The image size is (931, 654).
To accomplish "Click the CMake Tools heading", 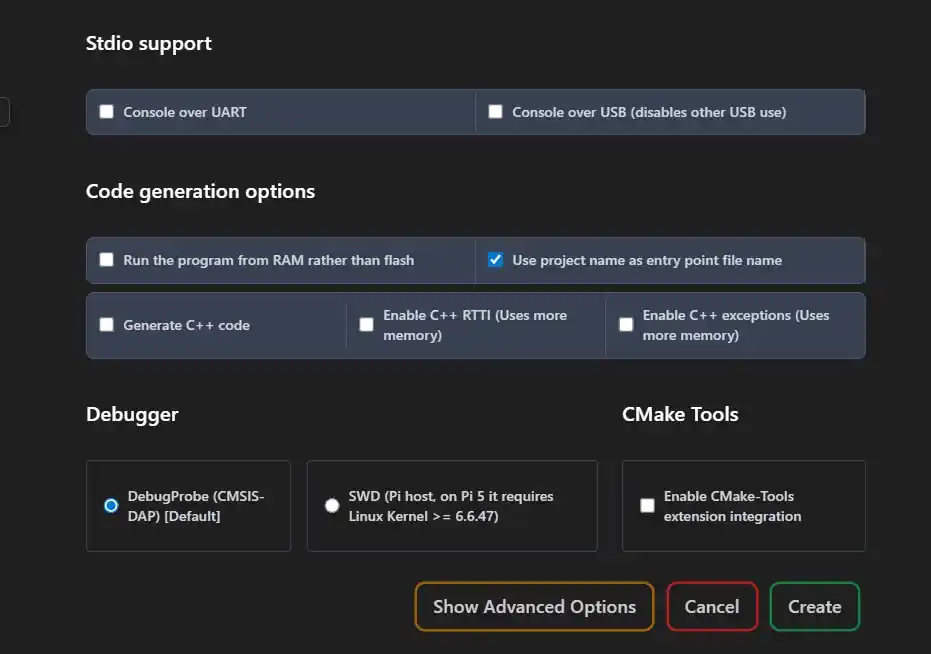I will point(680,414).
